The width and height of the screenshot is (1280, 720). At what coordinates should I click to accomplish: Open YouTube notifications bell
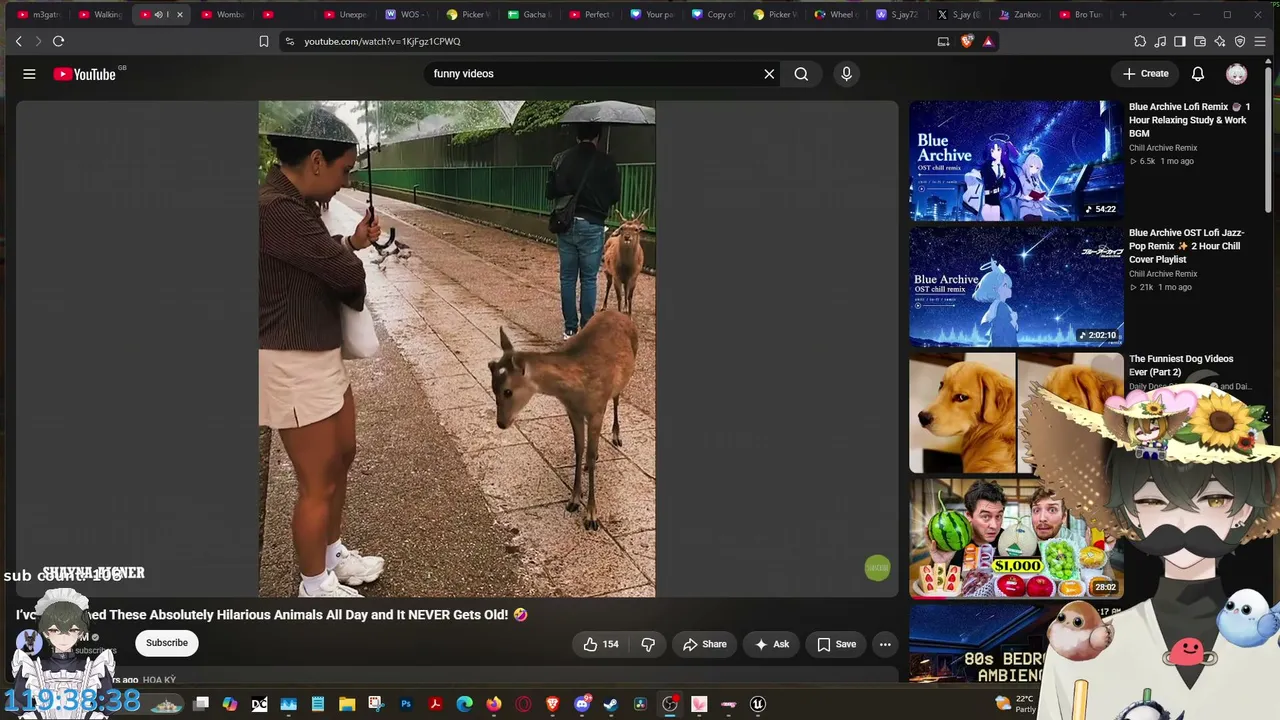(x=1198, y=74)
